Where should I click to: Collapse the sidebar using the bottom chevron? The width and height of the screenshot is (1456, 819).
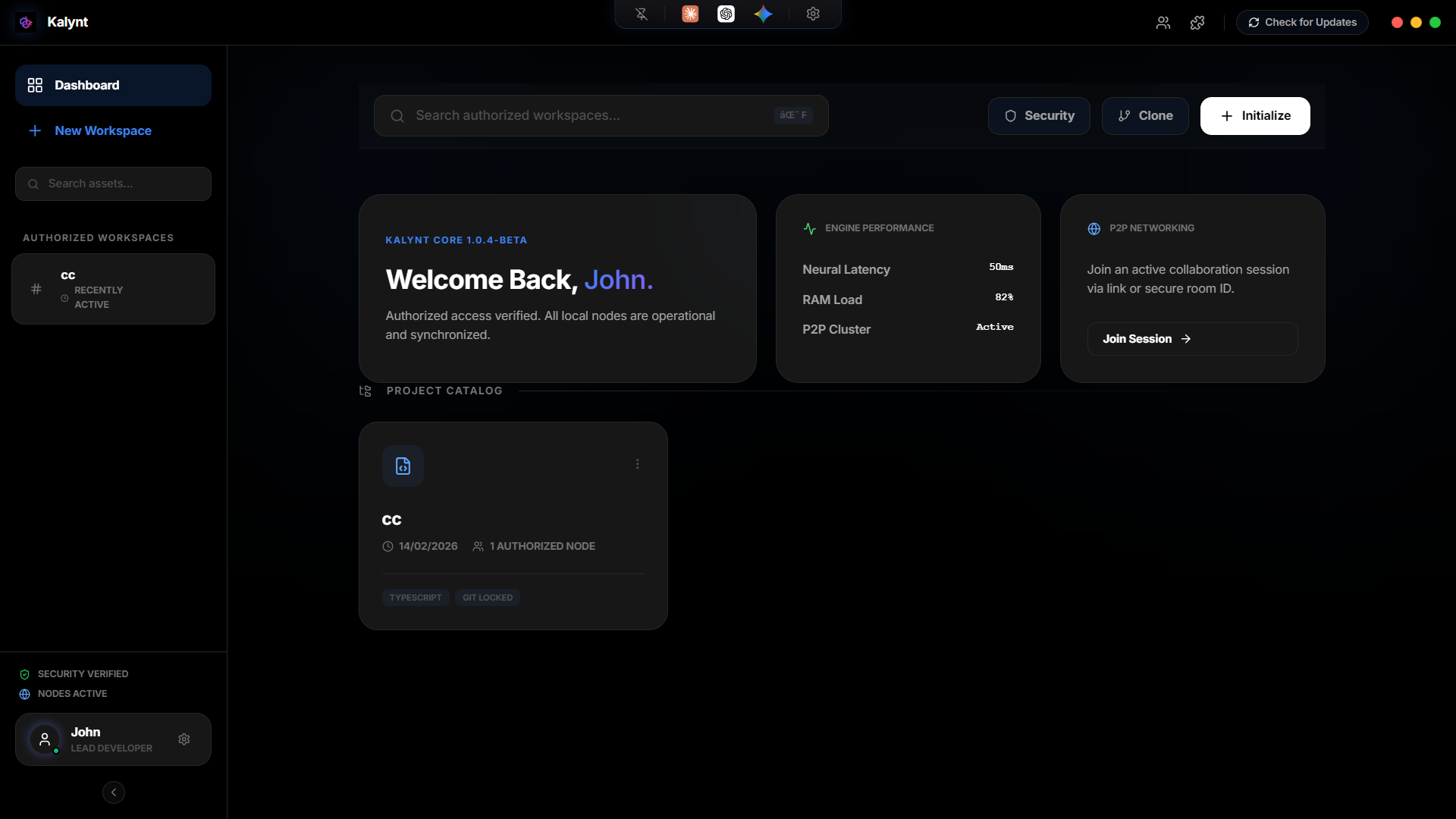113,792
